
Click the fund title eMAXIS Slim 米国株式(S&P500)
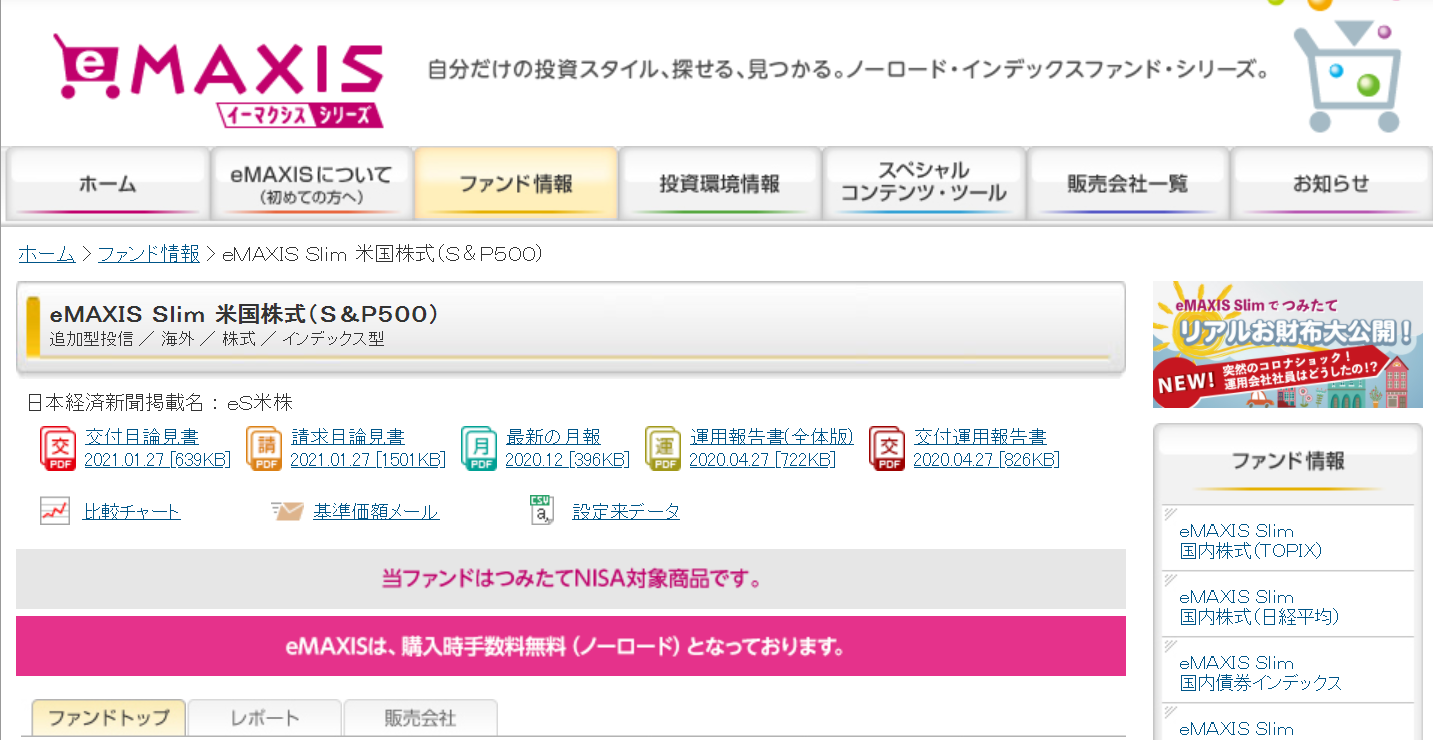[245, 314]
